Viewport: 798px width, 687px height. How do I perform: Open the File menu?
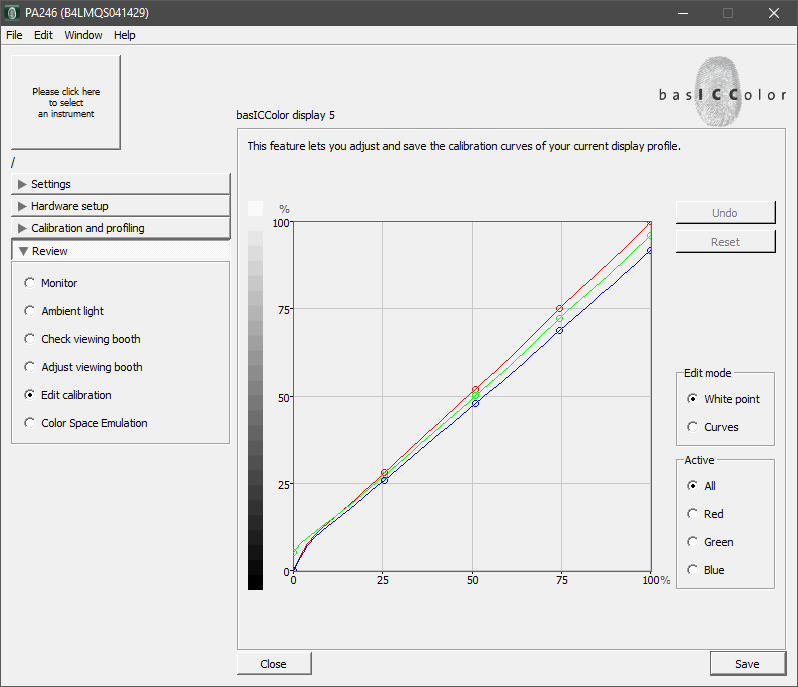click(x=14, y=35)
